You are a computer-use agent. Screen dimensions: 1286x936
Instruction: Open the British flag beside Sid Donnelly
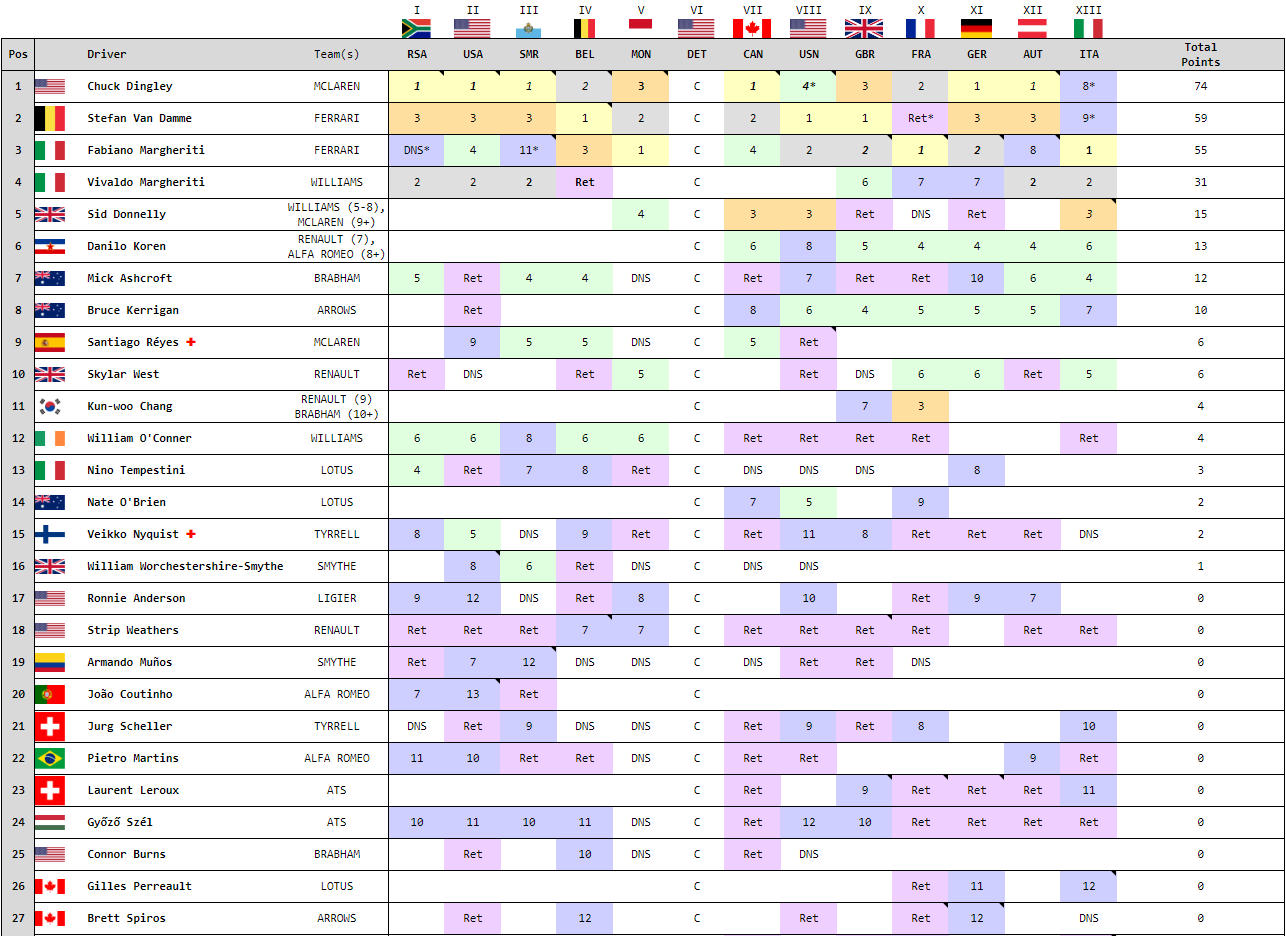tap(50, 214)
